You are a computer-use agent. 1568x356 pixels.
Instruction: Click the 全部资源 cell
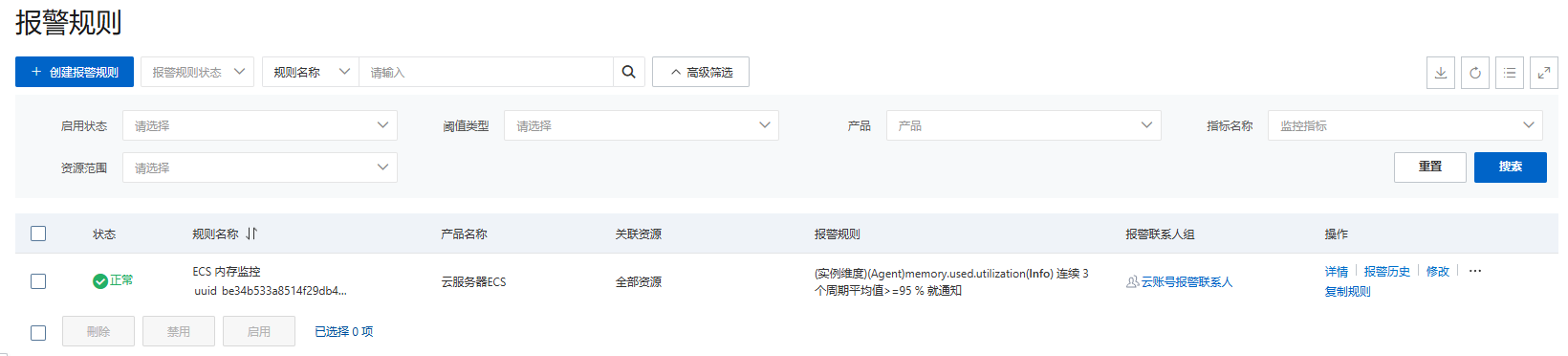coord(639,282)
